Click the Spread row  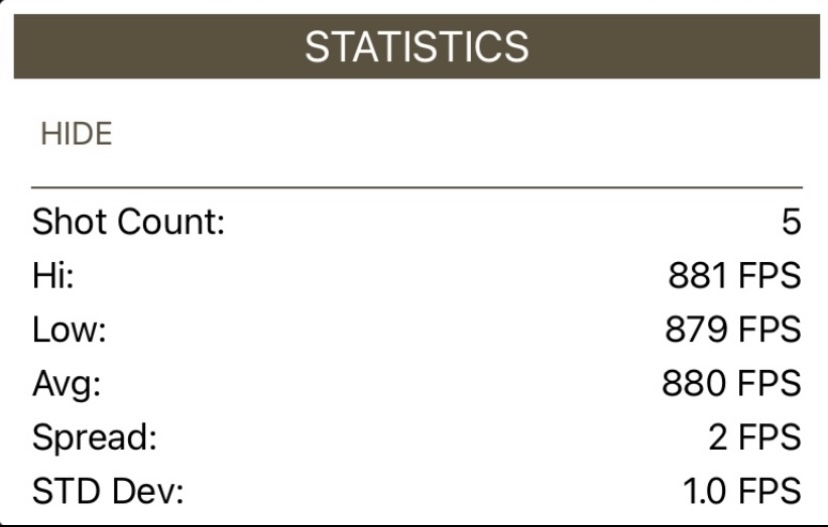(x=417, y=438)
